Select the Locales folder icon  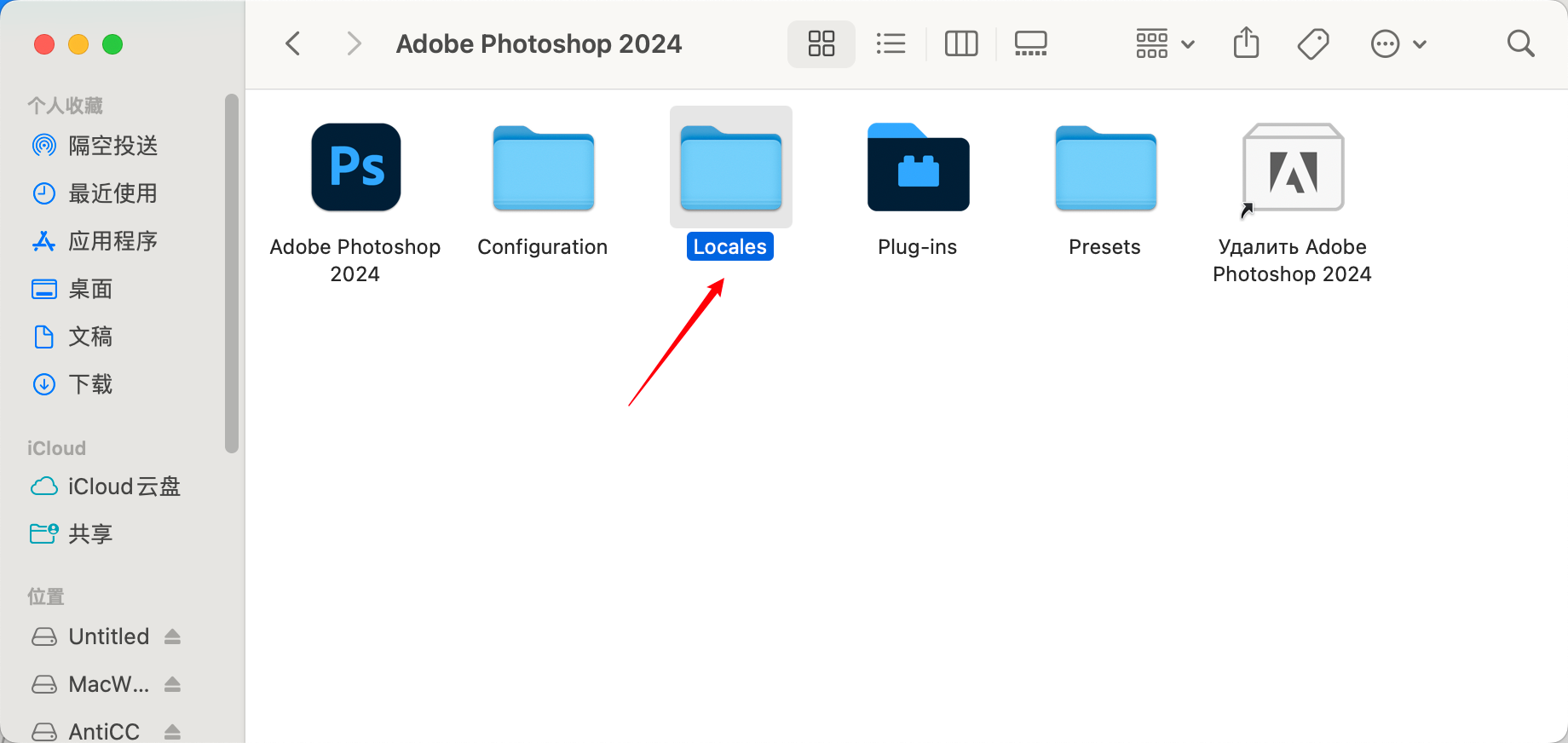731,168
